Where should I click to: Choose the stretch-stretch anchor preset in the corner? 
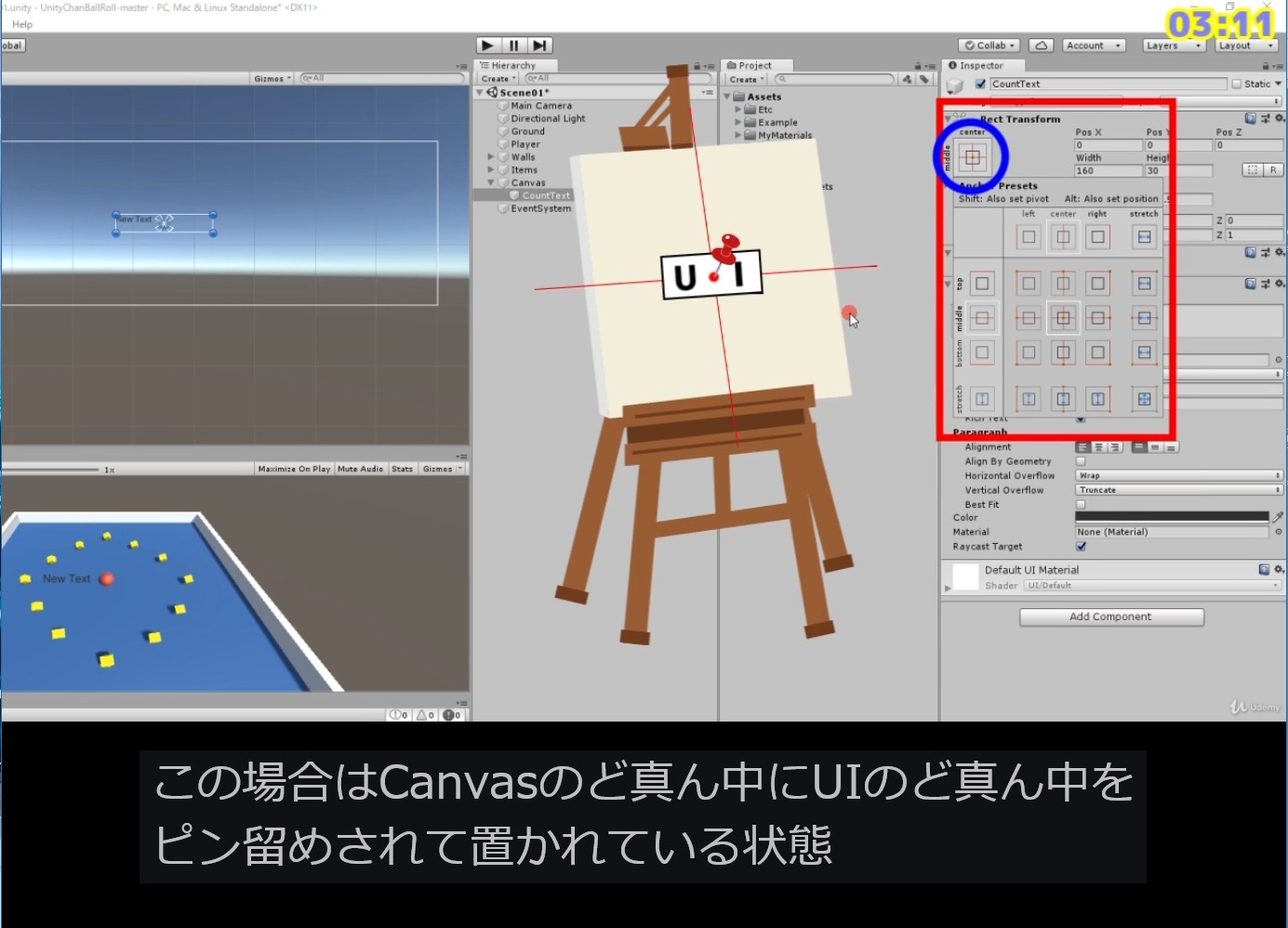pos(1145,399)
